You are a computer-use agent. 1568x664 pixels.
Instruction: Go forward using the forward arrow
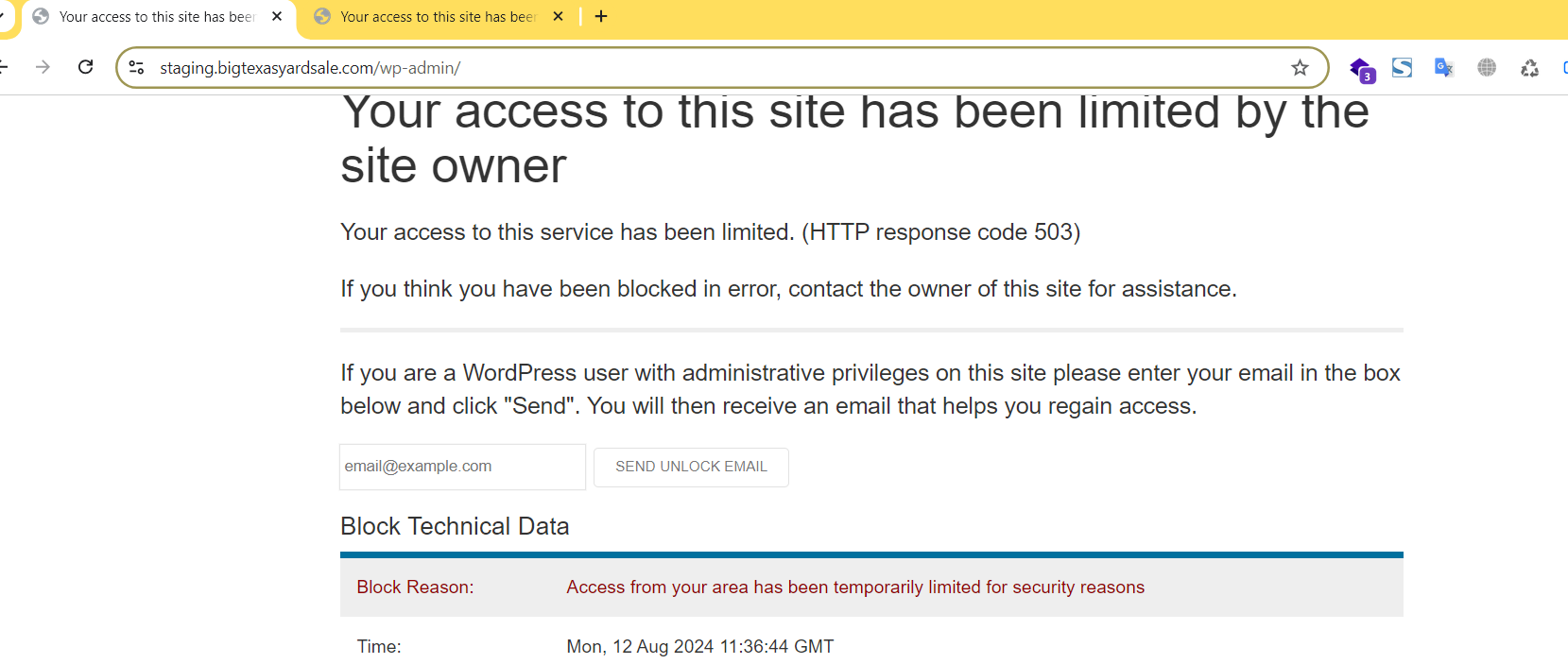pyautogui.click(x=43, y=67)
